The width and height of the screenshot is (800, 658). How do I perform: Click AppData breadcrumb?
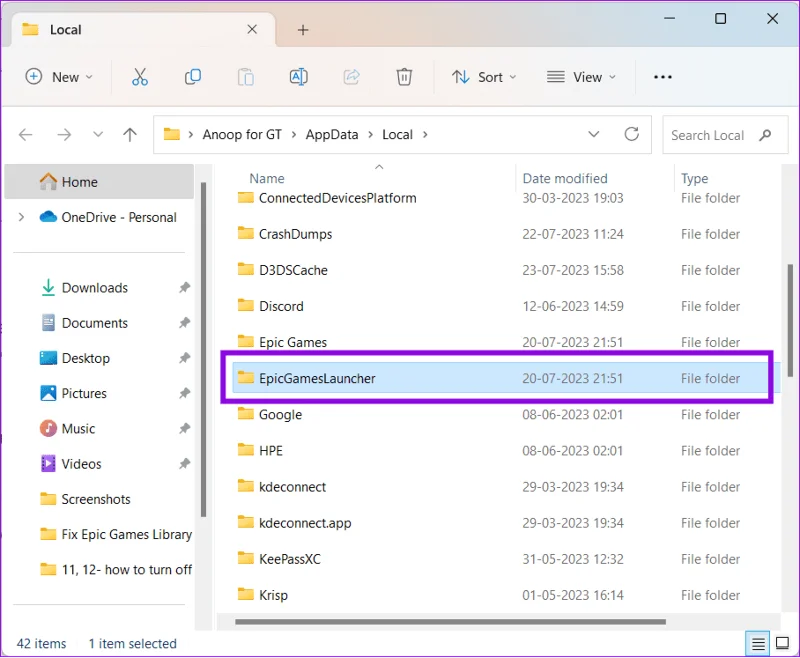click(x=332, y=135)
